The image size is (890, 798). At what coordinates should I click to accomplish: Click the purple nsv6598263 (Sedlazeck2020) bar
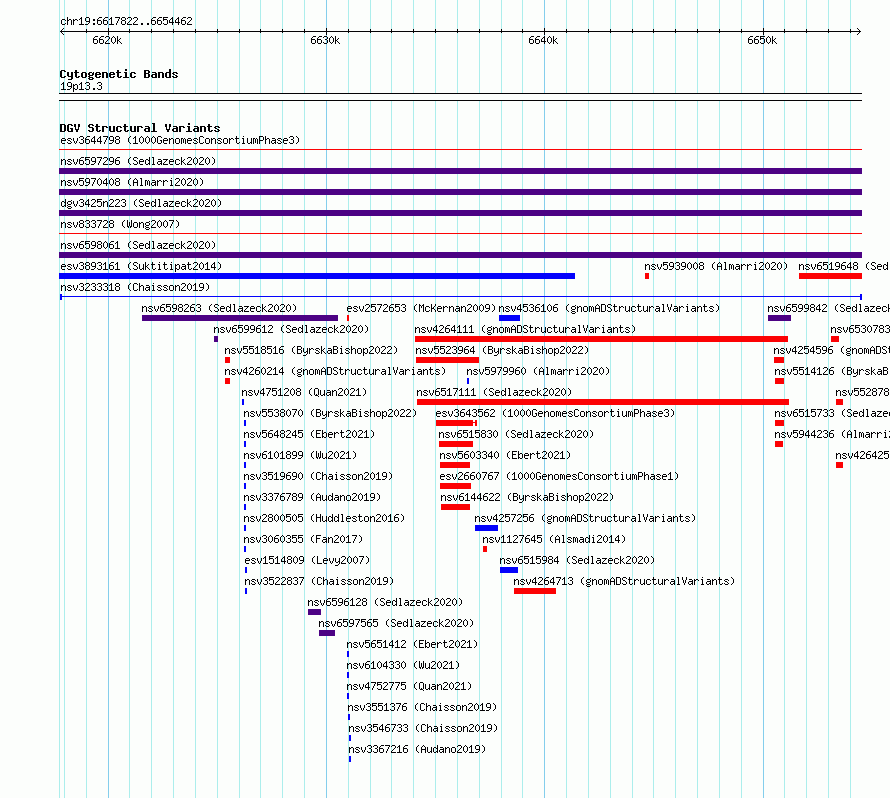click(240, 318)
